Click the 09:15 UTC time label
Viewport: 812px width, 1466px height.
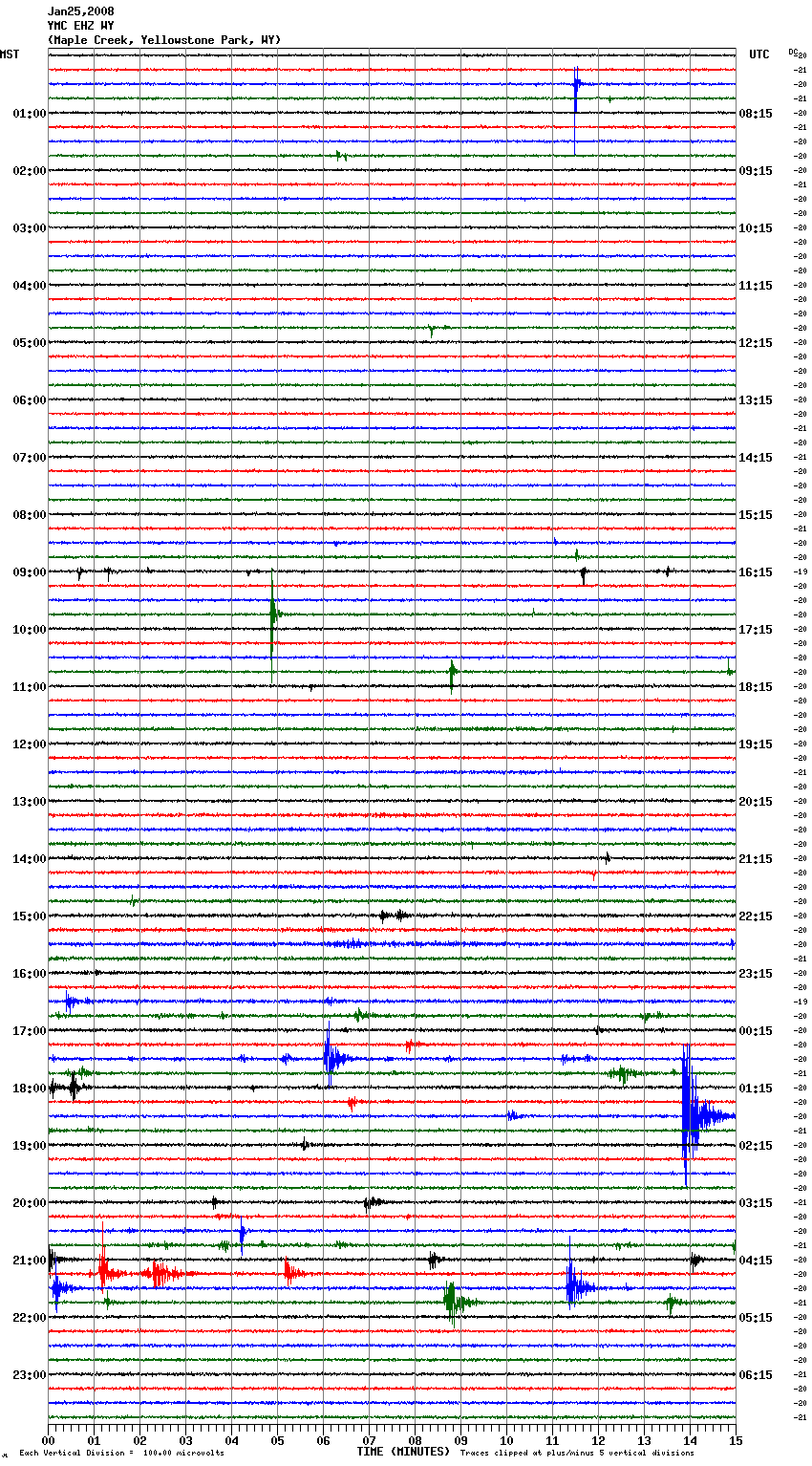point(756,171)
